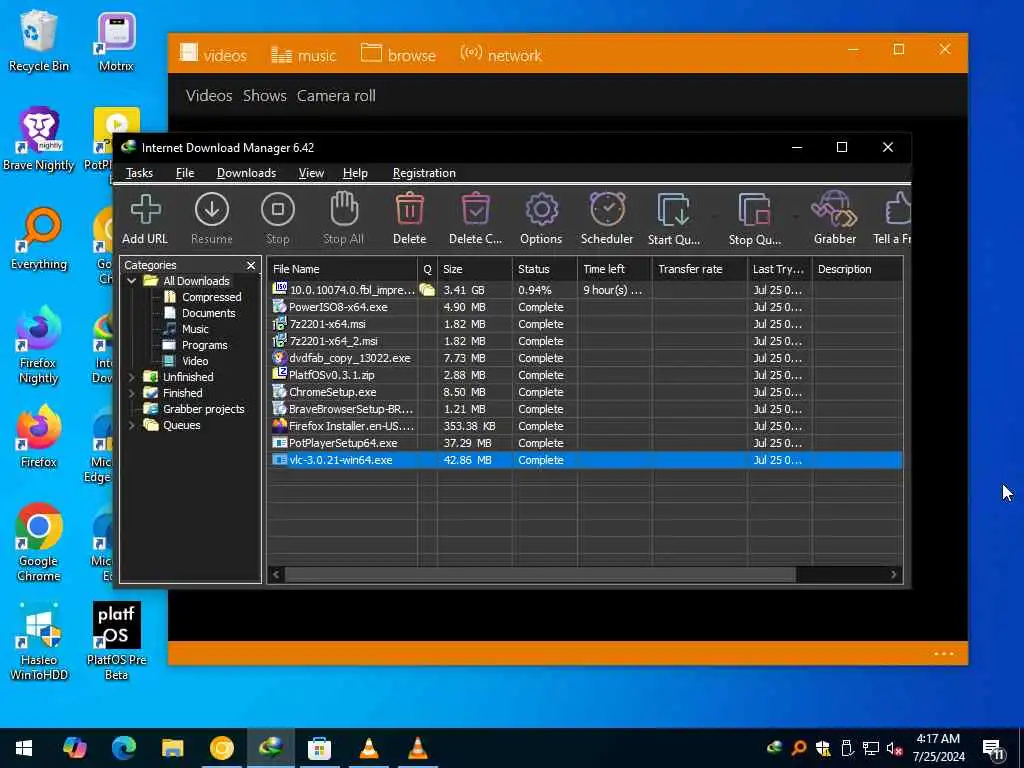Open the Registration menu
Screen dimensions: 1024x768
point(424,173)
